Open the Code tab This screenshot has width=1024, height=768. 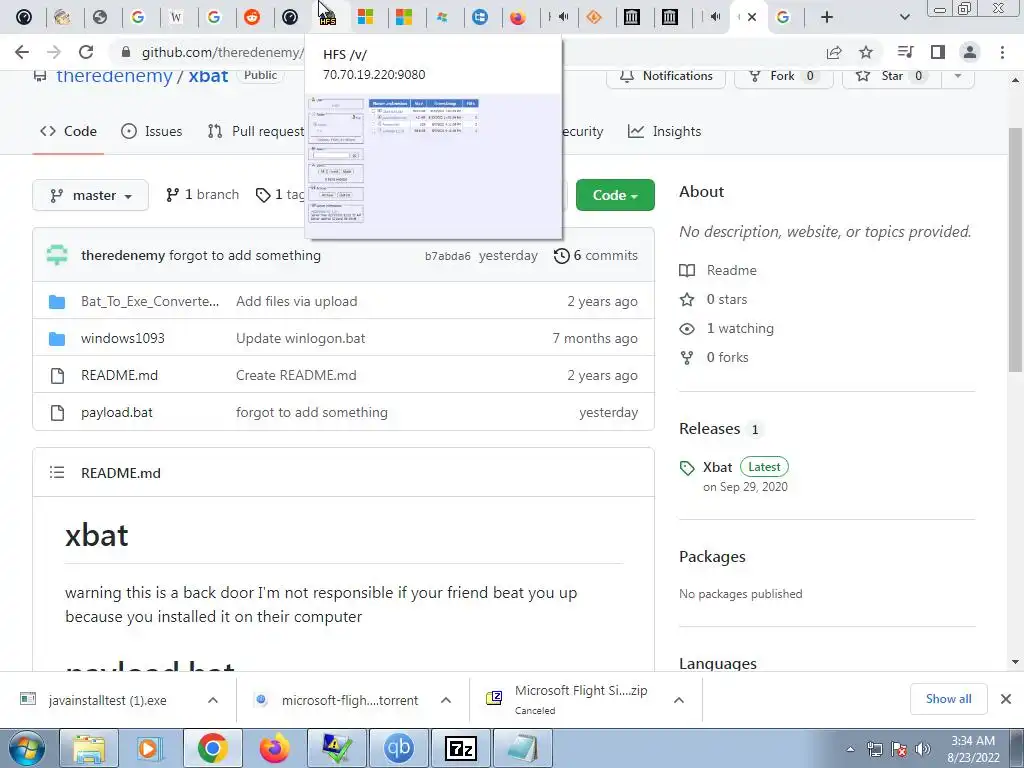(x=68, y=131)
